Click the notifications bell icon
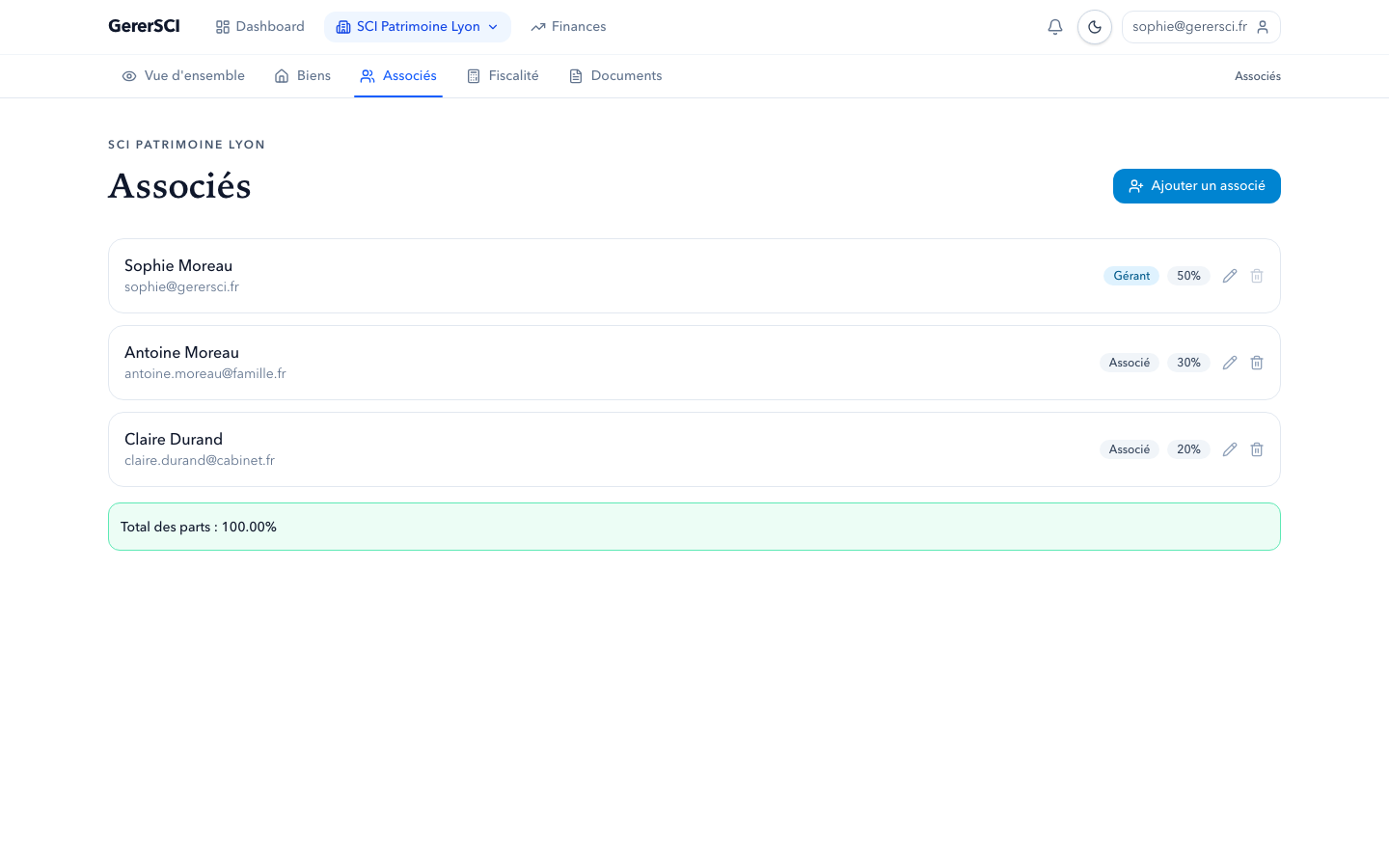This screenshot has width=1389, height=868. [1055, 27]
